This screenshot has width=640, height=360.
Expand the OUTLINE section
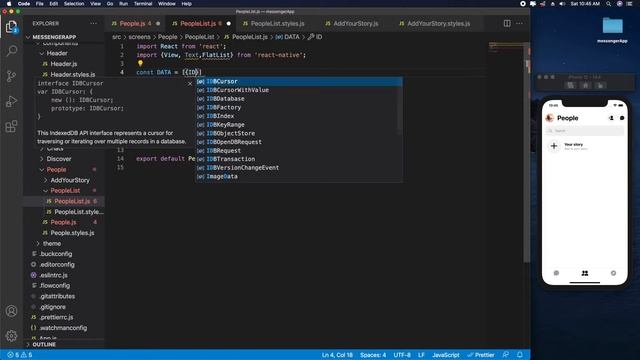(44, 344)
